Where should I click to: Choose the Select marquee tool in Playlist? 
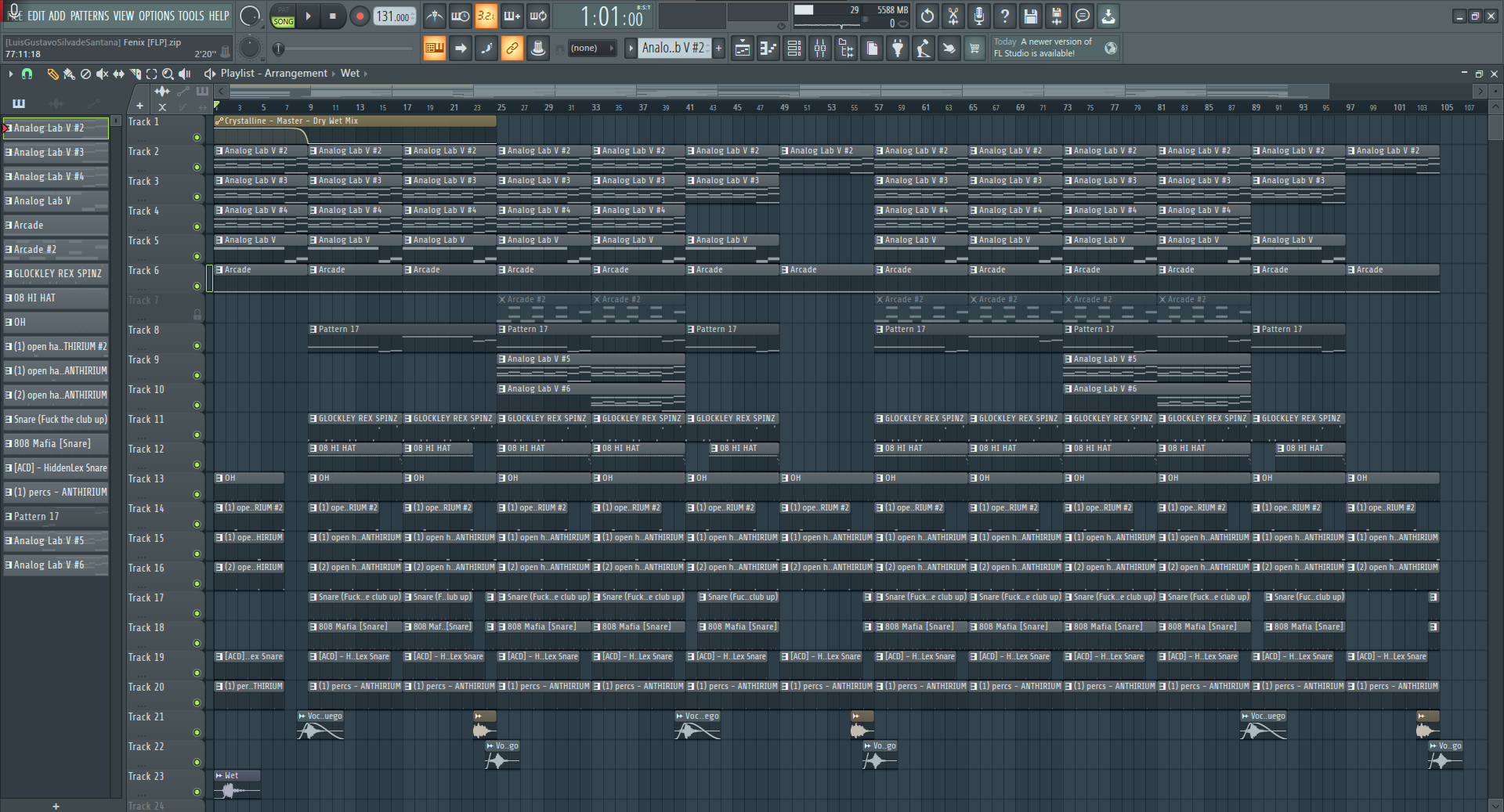coord(151,74)
